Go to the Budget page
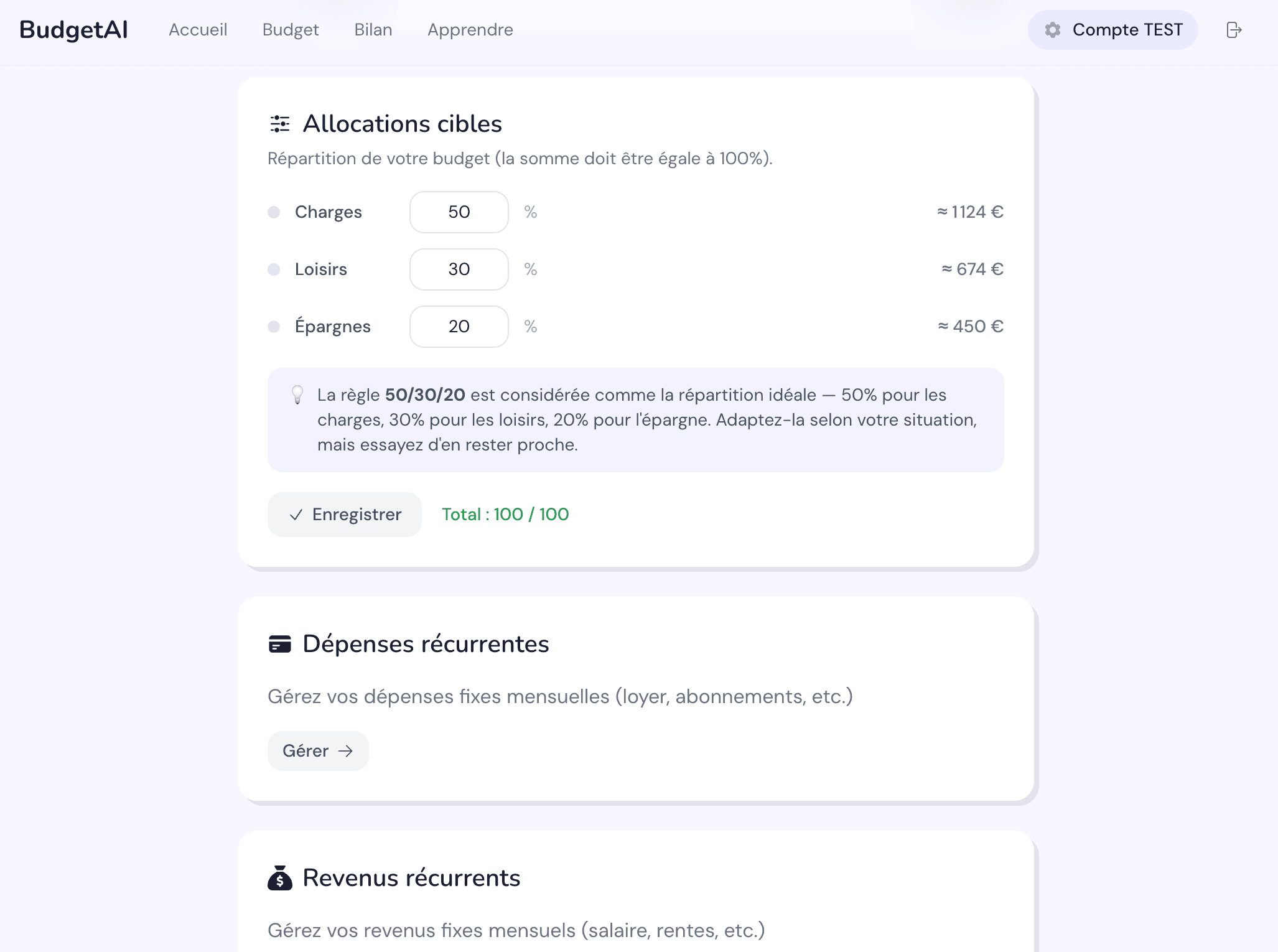 (x=291, y=30)
